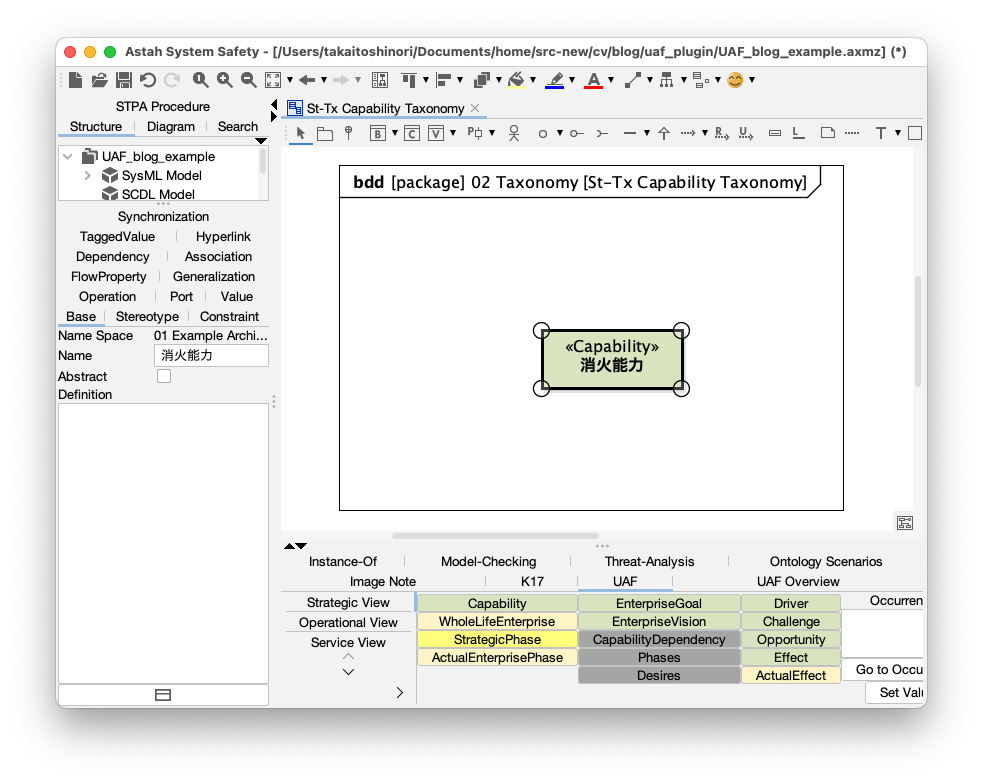The width and height of the screenshot is (983, 782).
Task: Click the StrategicPhase element button
Action: tap(497, 640)
